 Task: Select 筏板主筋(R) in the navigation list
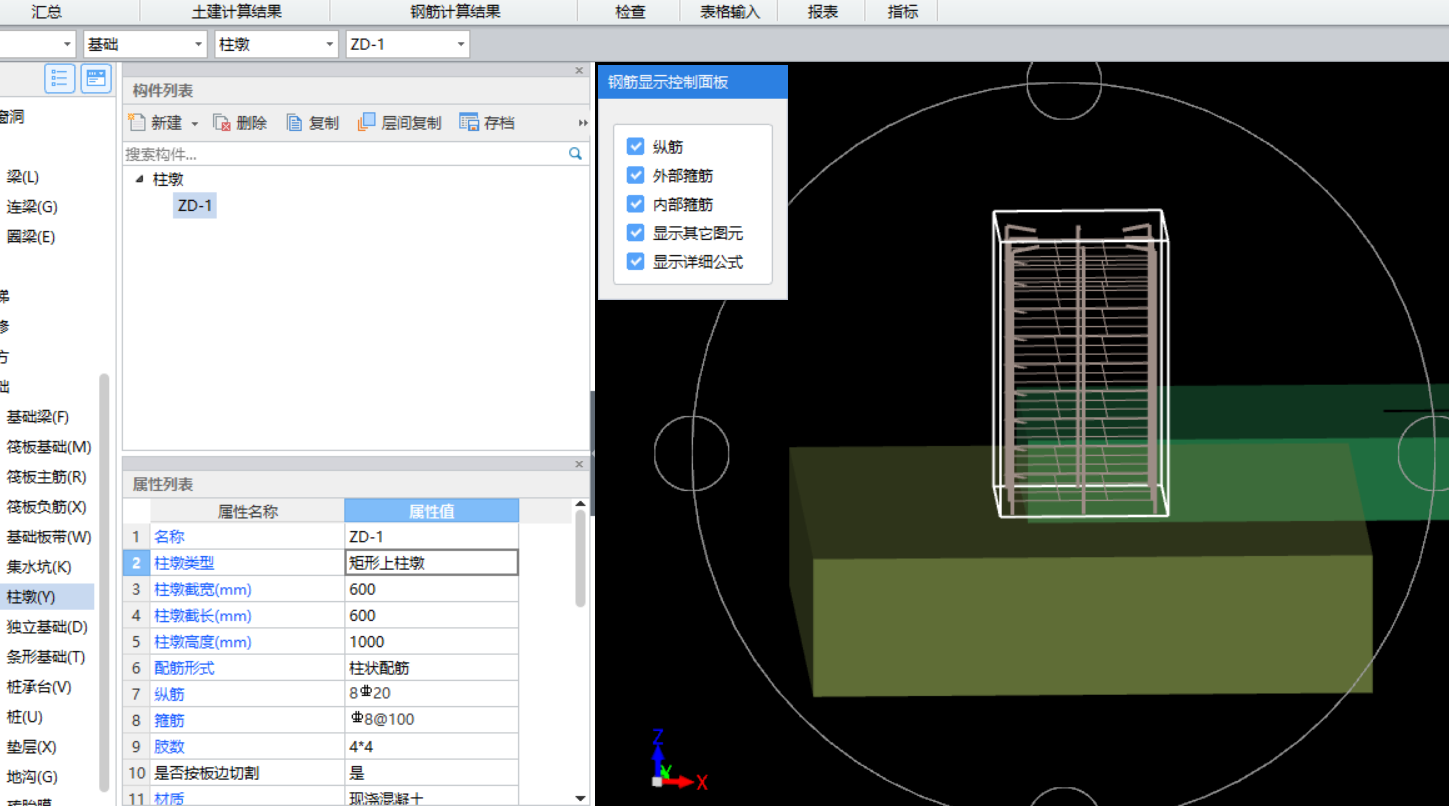tap(46, 477)
